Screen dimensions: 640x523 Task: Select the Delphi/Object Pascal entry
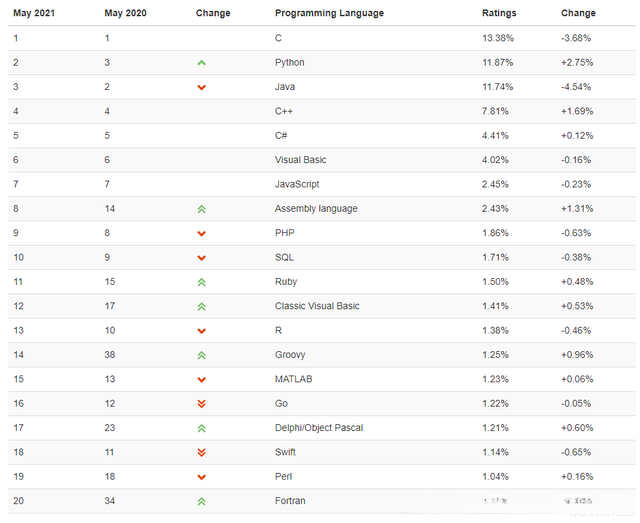click(x=318, y=428)
